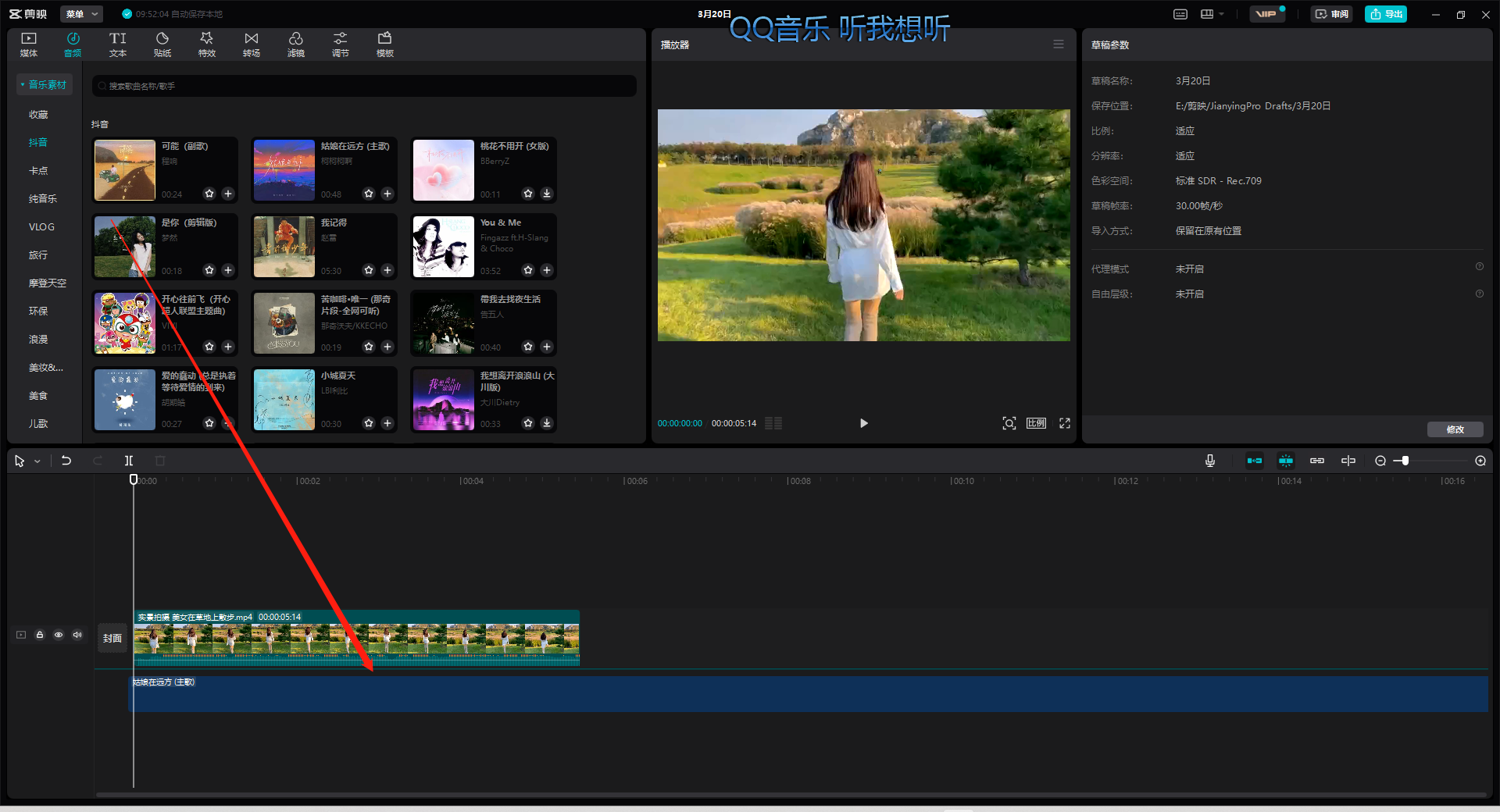Open the 贴纸 stickers tab

pyautogui.click(x=162, y=45)
